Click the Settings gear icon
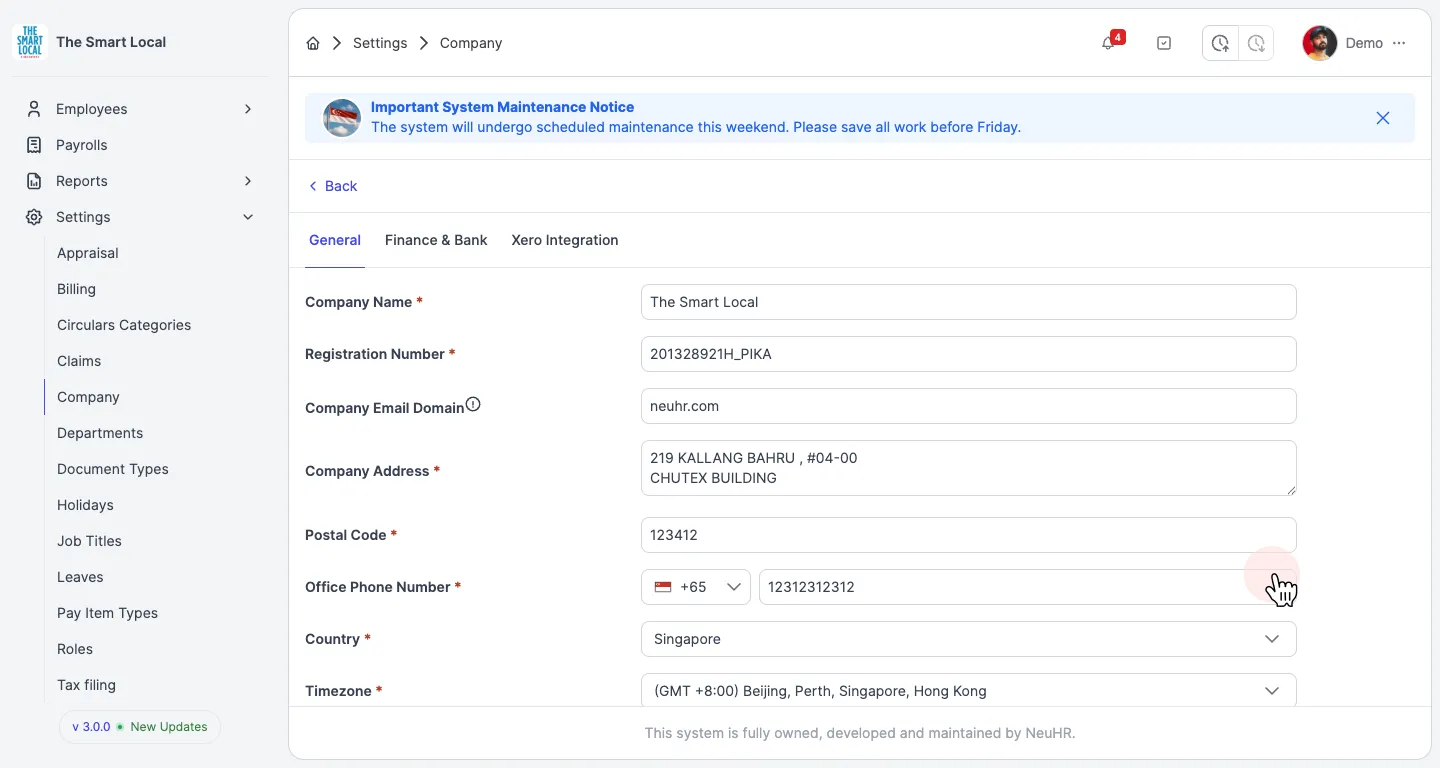This screenshot has width=1440, height=768. click(34, 217)
